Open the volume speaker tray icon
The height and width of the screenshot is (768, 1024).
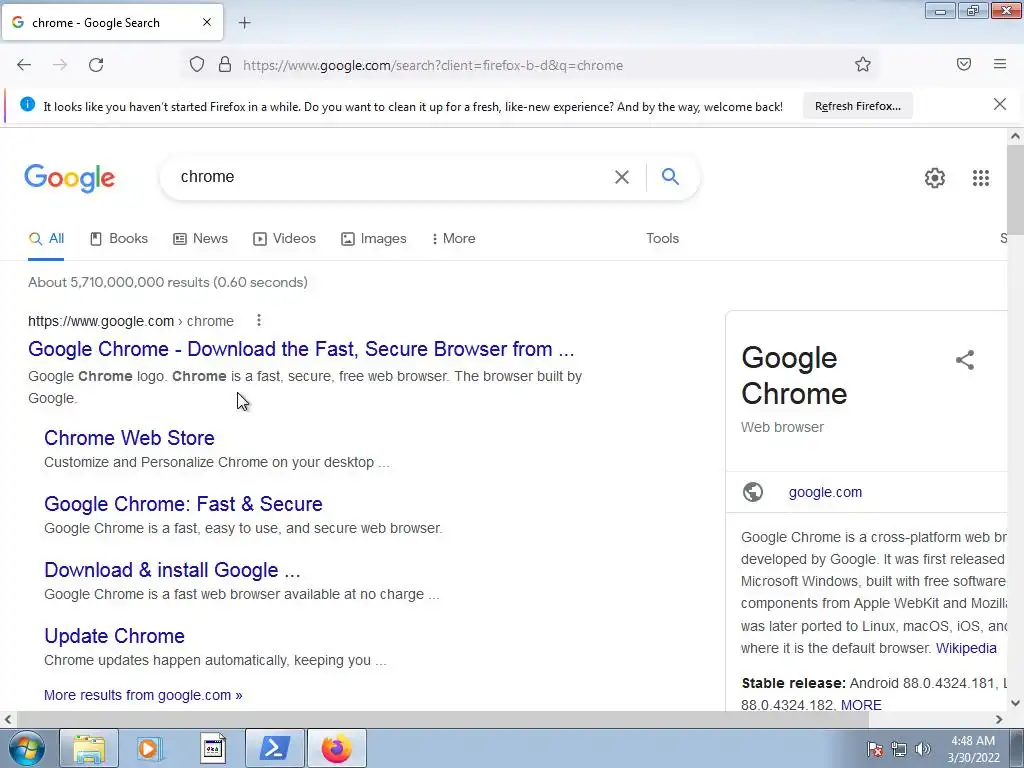tap(922, 749)
